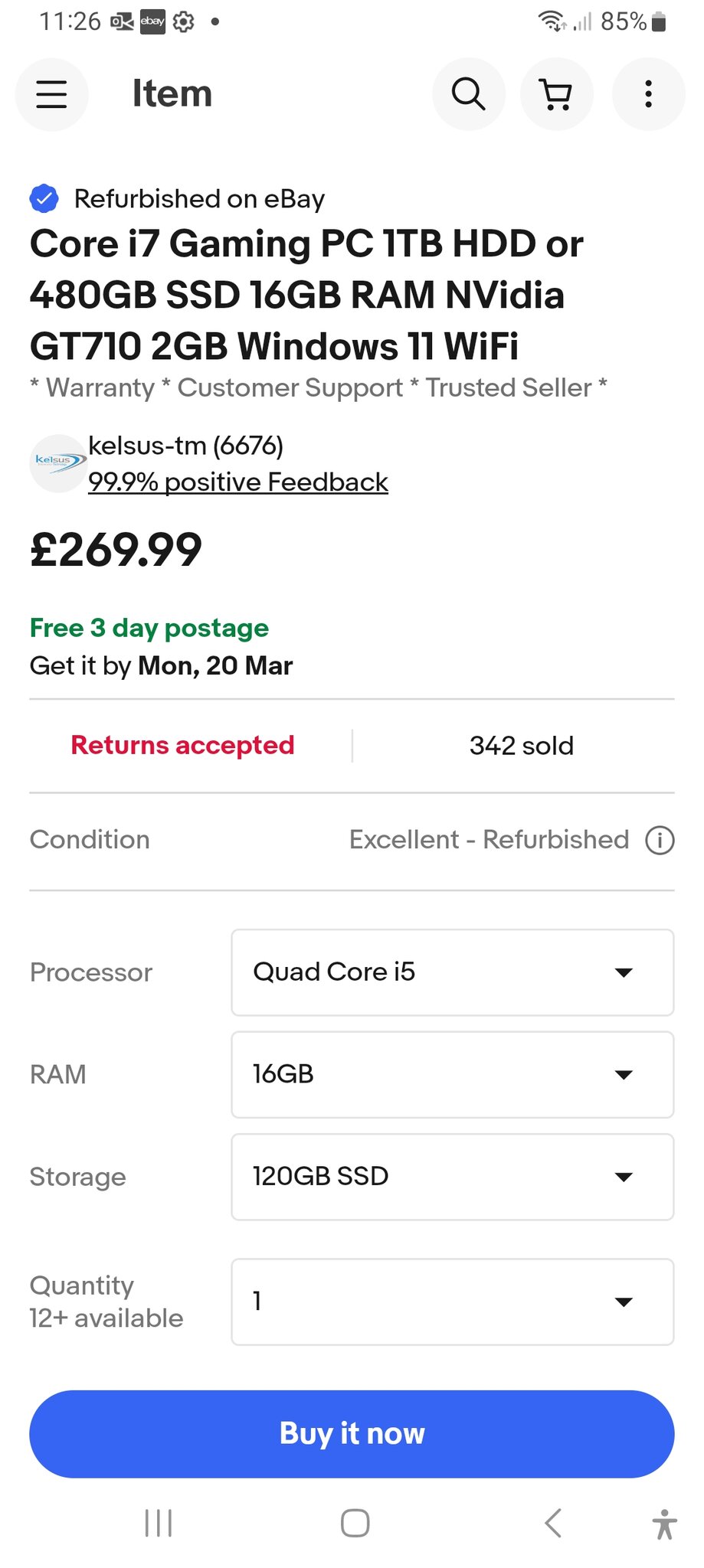The width and height of the screenshot is (704, 1568).
Task: Open the three-dot overflow menu
Action: tap(648, 94)
